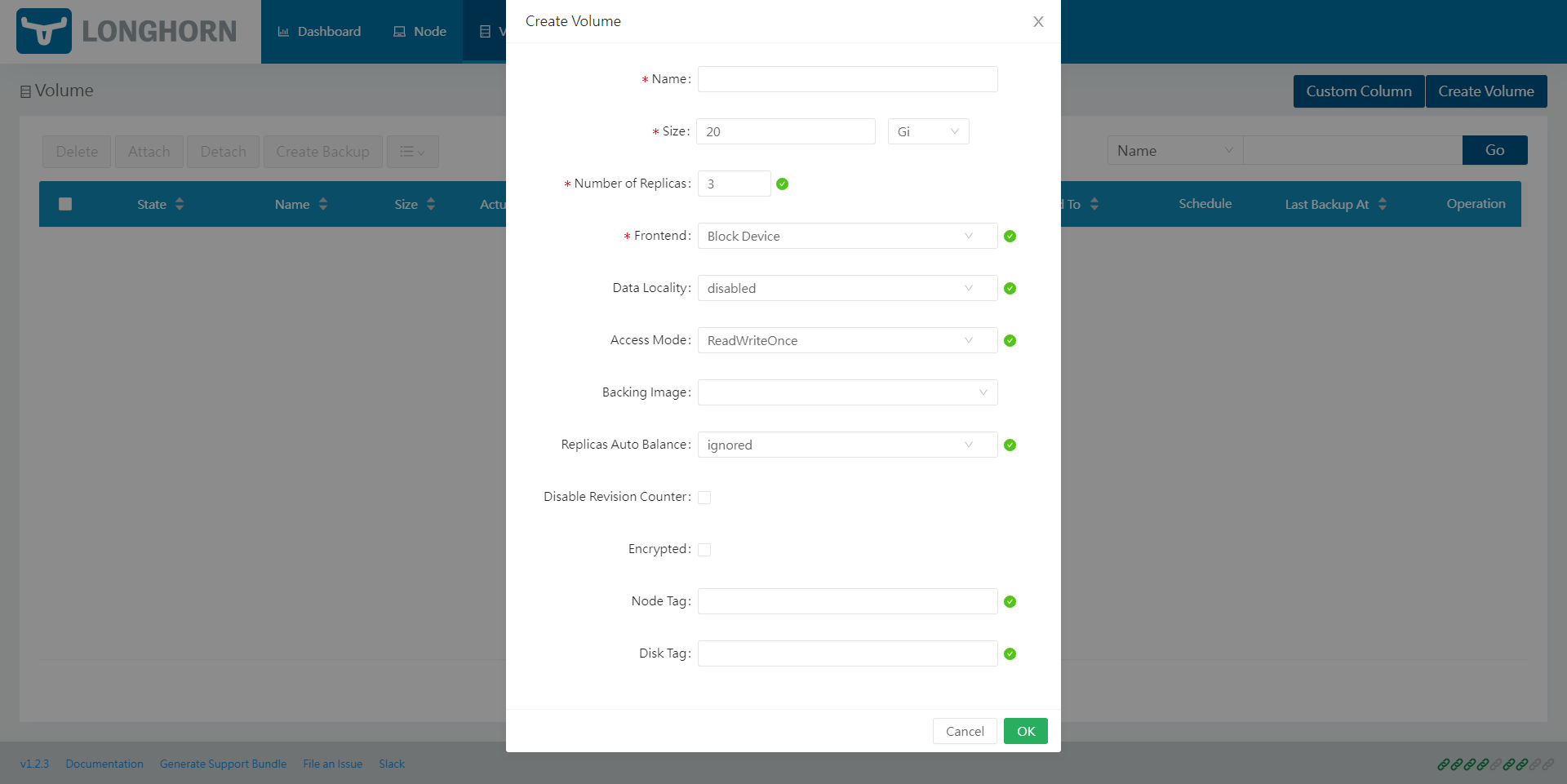Close the Create Volume dialog
The width and height of the screenshot is (1567, 784).
pos(1038,22)
